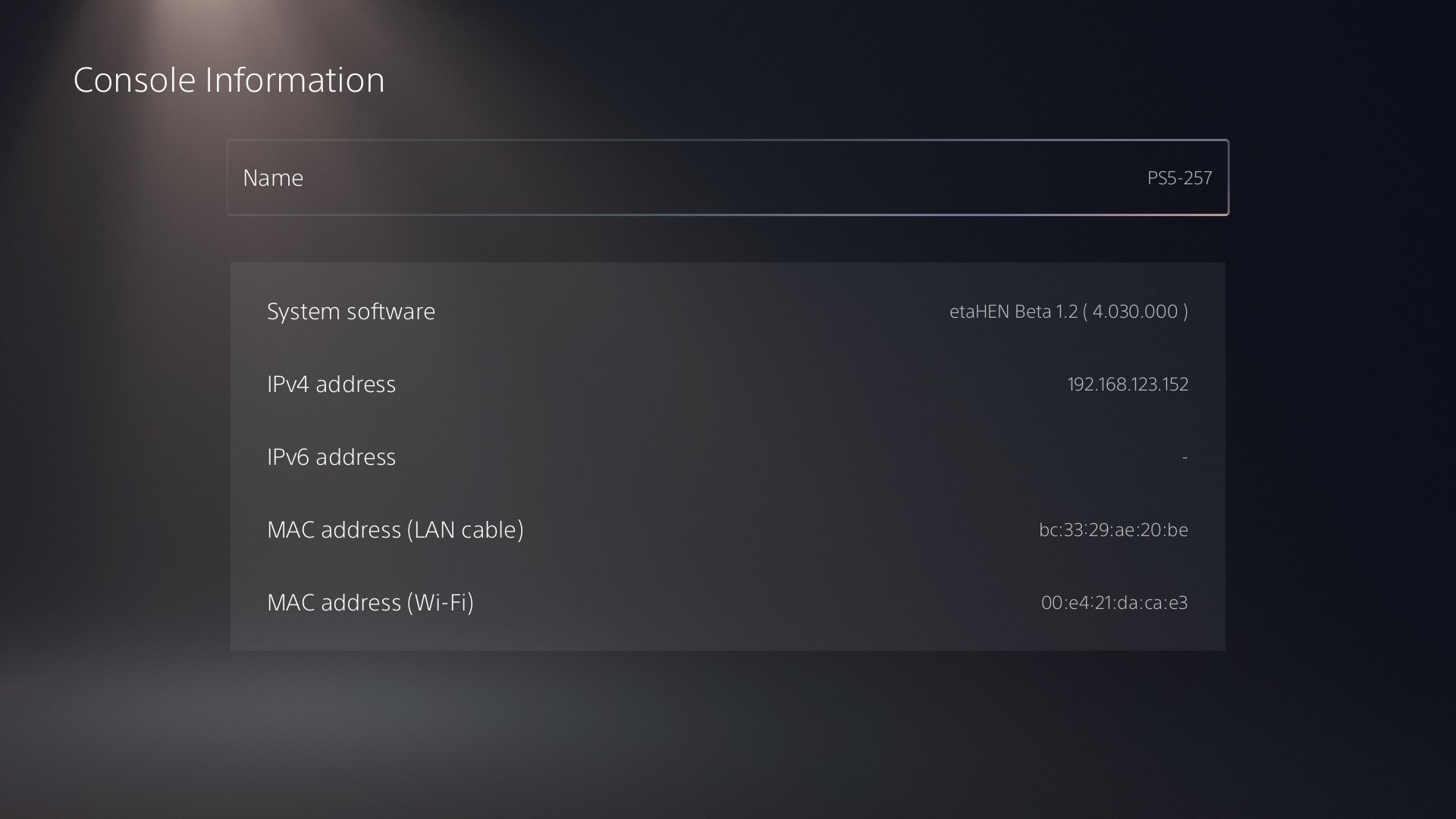Click "MAC address" text in LAN cable row
The height and width of the screenshot is (819, 1456).
click(334, 529)
